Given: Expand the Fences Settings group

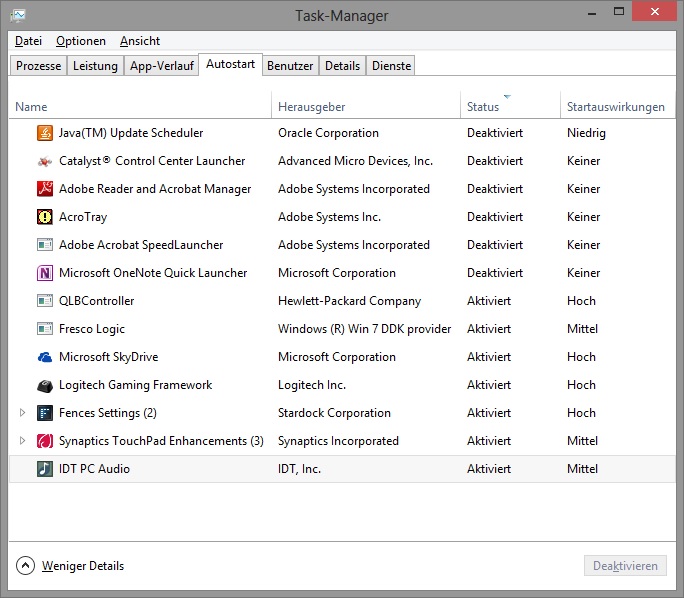Looking at the screenshot, I should [22, 413].
